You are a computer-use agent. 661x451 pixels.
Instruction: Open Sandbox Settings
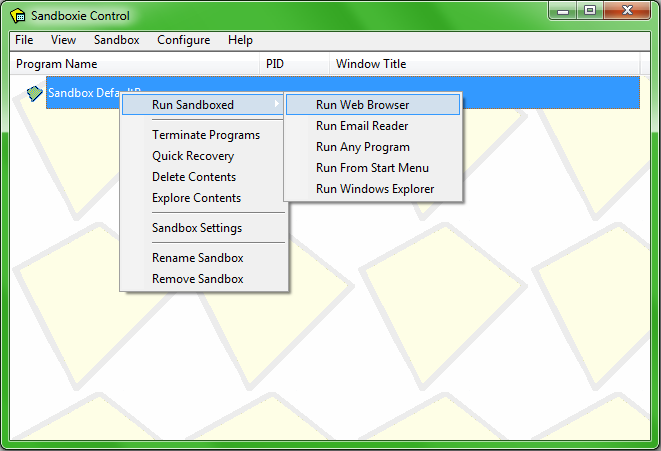click(x=204, y=228)
